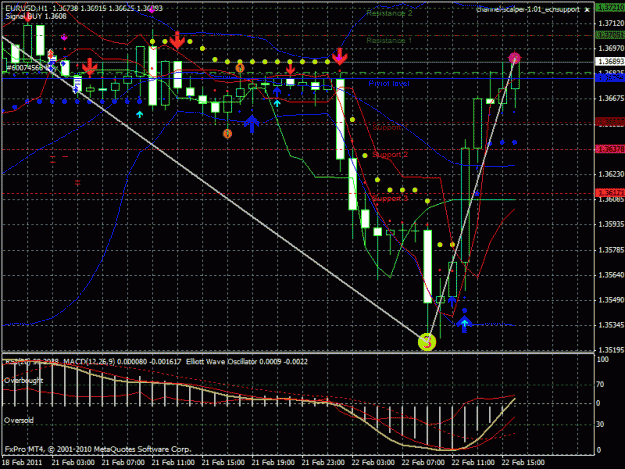Click the small red down arrow near 21 Feb 19:00
Viewport: 625px width, 469px height.
tap(290, 69)
